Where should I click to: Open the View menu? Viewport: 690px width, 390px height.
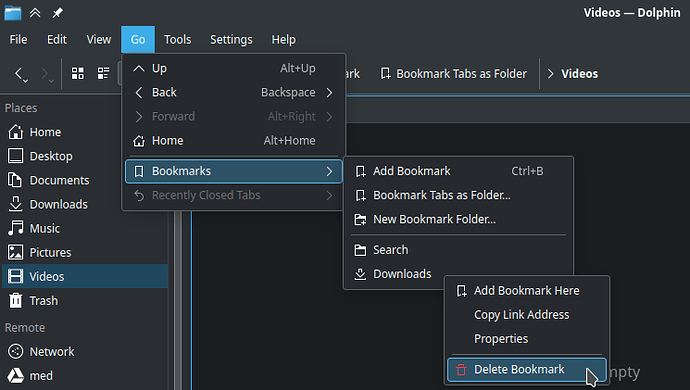click(x=99, y=40)
